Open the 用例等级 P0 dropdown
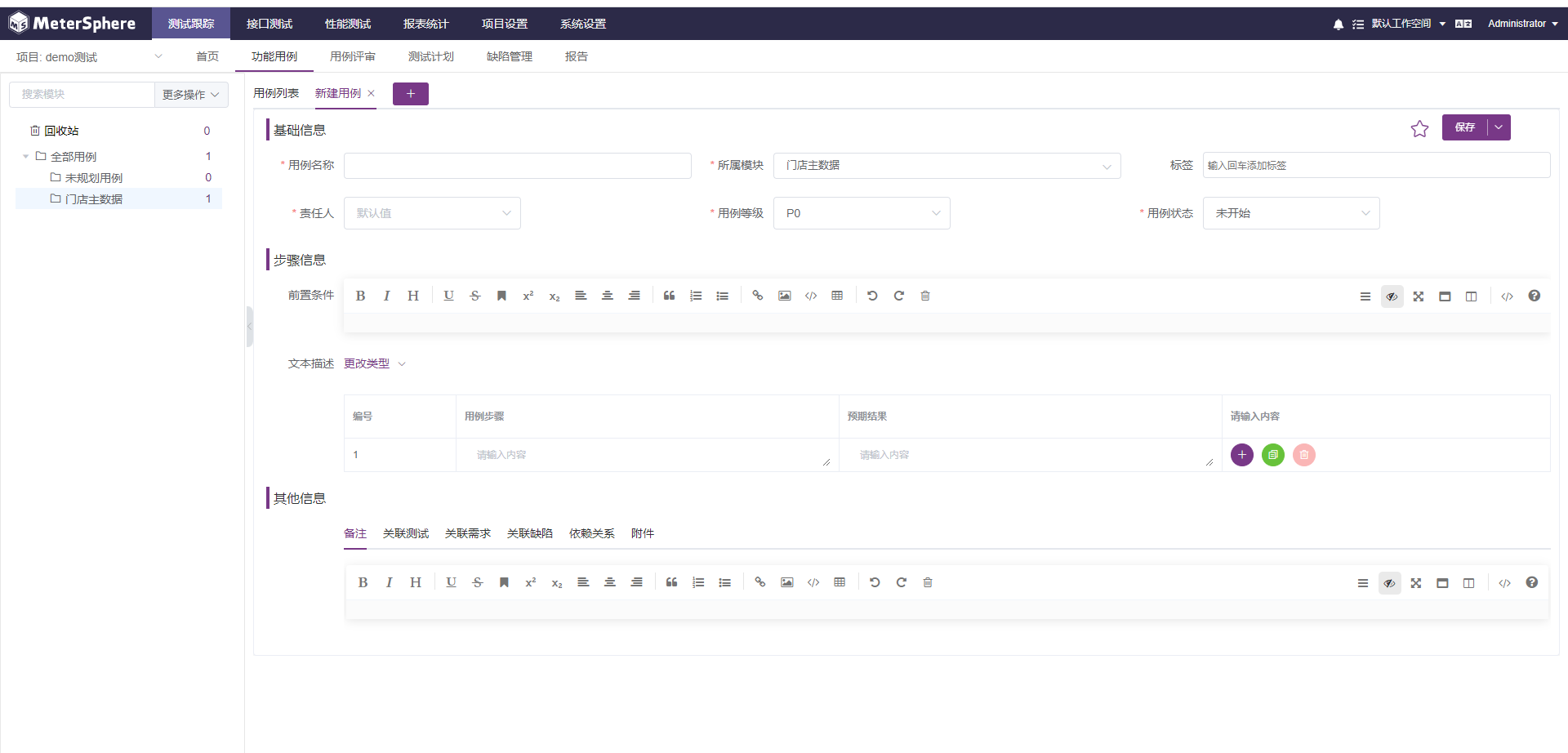 pos(862,213)
